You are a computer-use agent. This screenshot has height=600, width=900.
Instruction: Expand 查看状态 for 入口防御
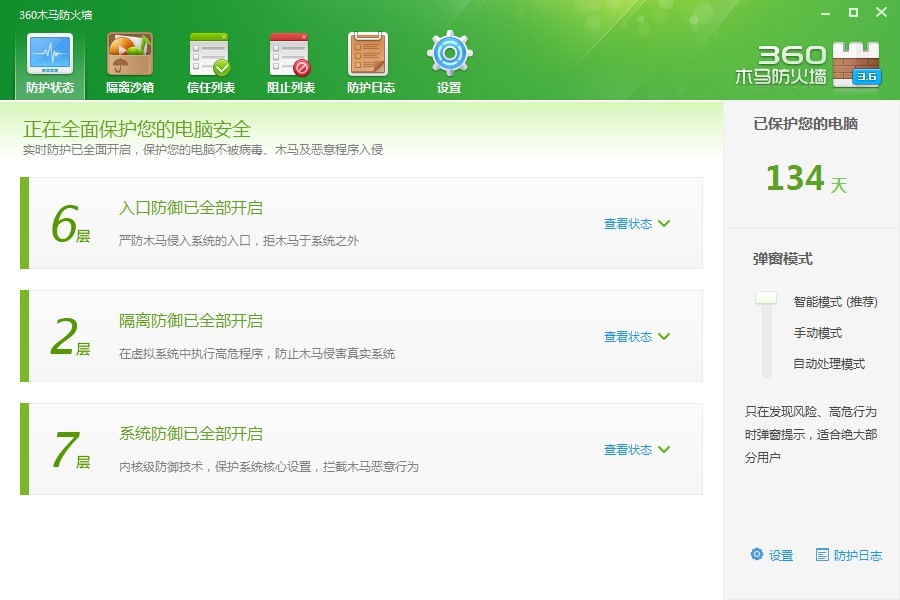(x=637, y=223)
